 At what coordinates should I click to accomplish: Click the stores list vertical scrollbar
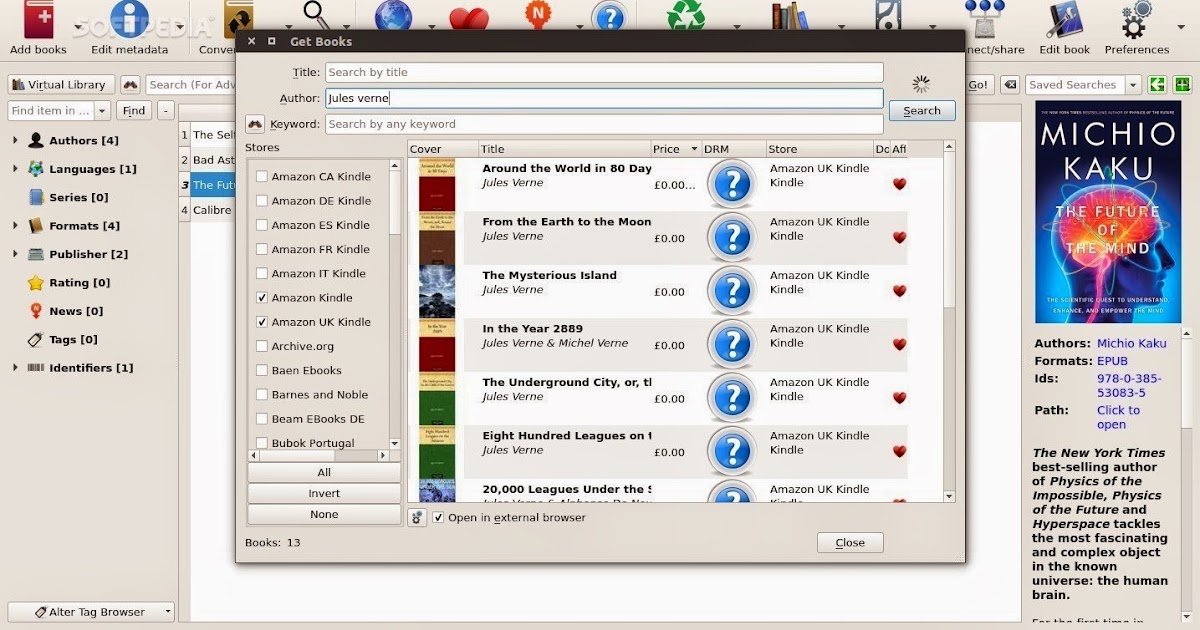click(394, 305)
